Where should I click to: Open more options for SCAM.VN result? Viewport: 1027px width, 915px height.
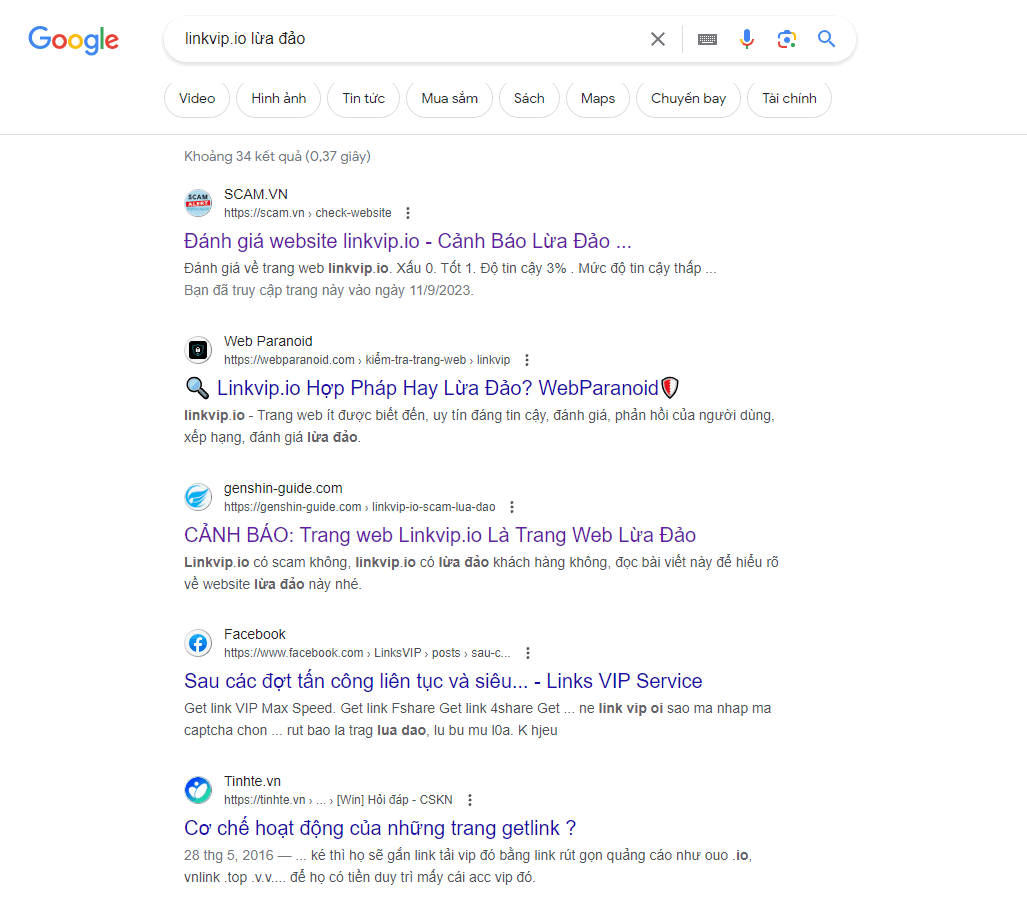[x=408, y=213]
